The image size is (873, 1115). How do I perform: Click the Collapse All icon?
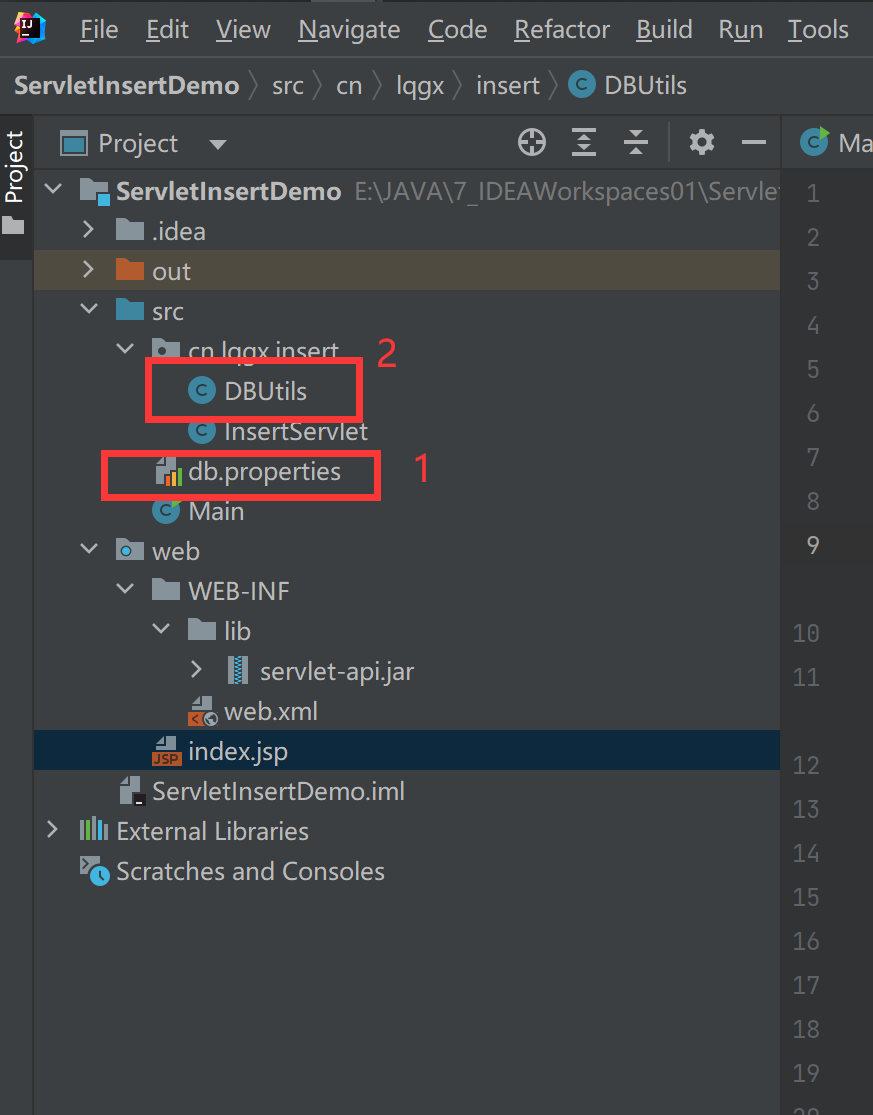pyautogui.click(x=636, y=142)
